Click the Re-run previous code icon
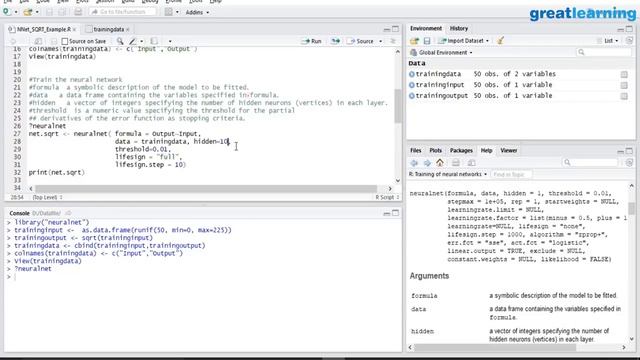 (x=335, y=41)
